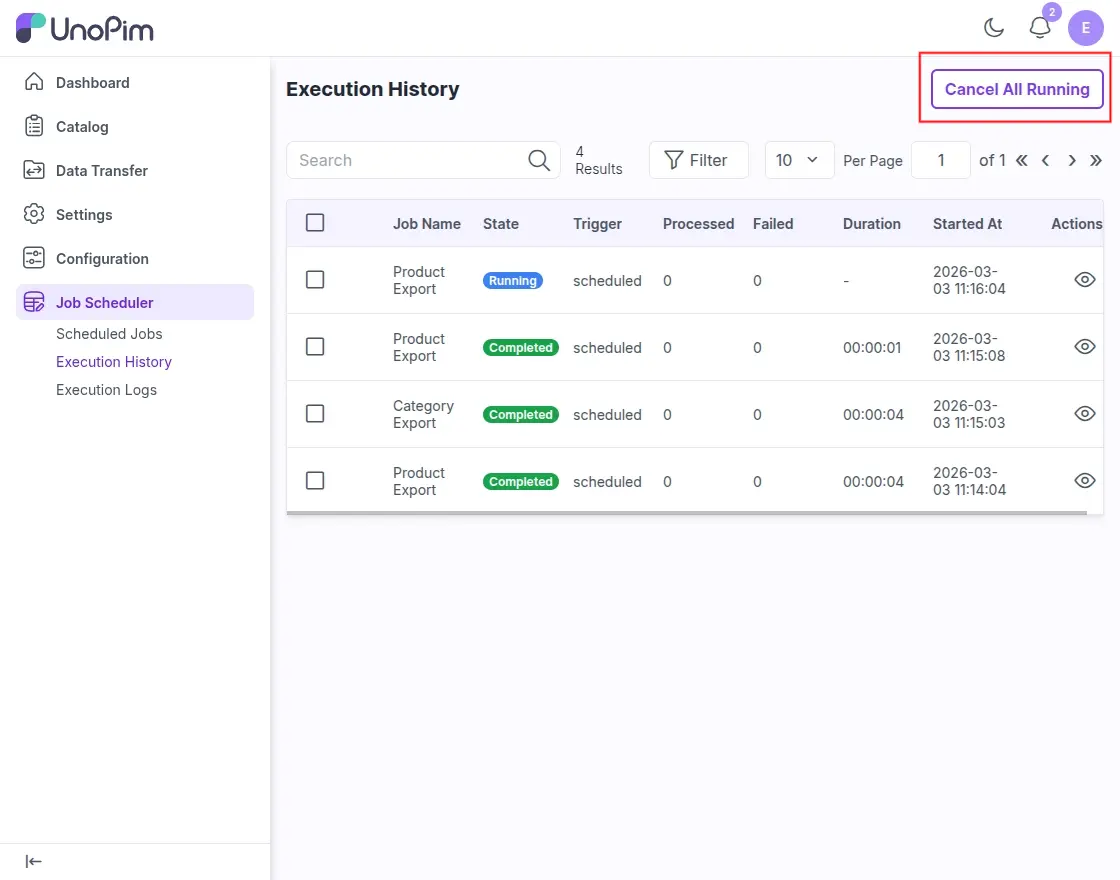Click Category Export job name
This screenshot has width=1120, height=880.
pos(423,414)
